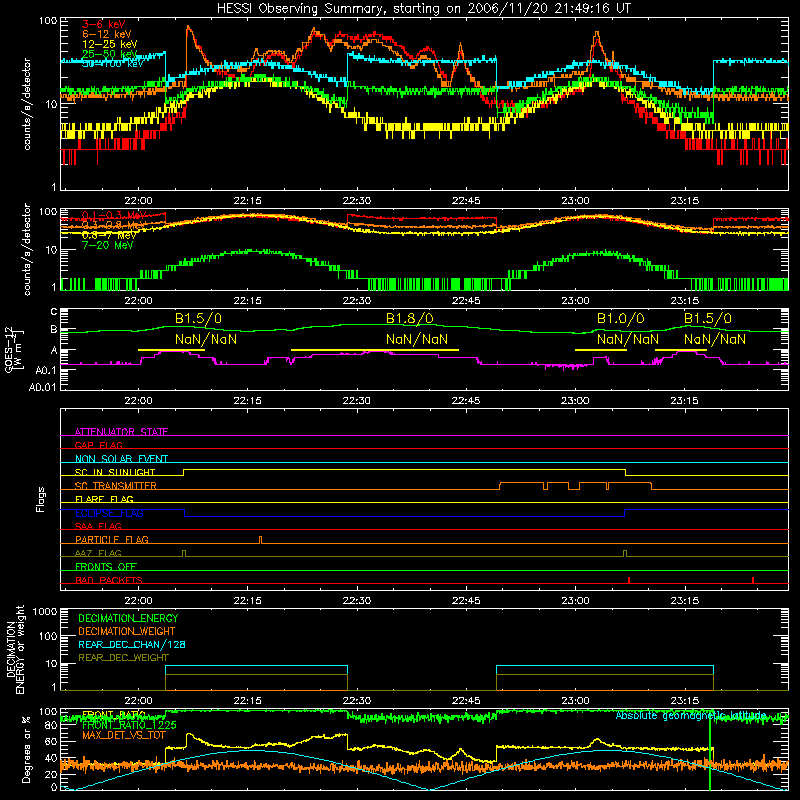Select the SC_IN_SUNLIGHT flag label
Image resolution: width=800 pixels, height=800 pixels.
(x=115, y=472)
